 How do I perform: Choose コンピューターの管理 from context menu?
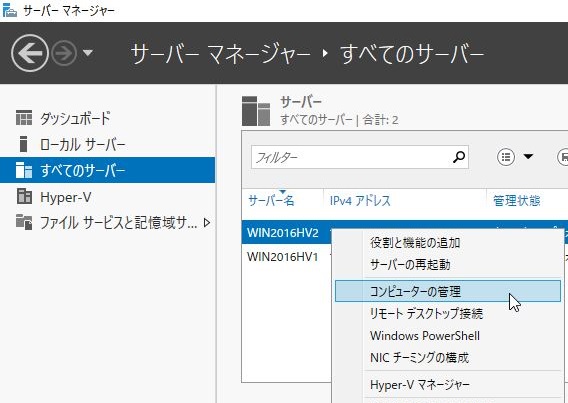pos(448,291)
